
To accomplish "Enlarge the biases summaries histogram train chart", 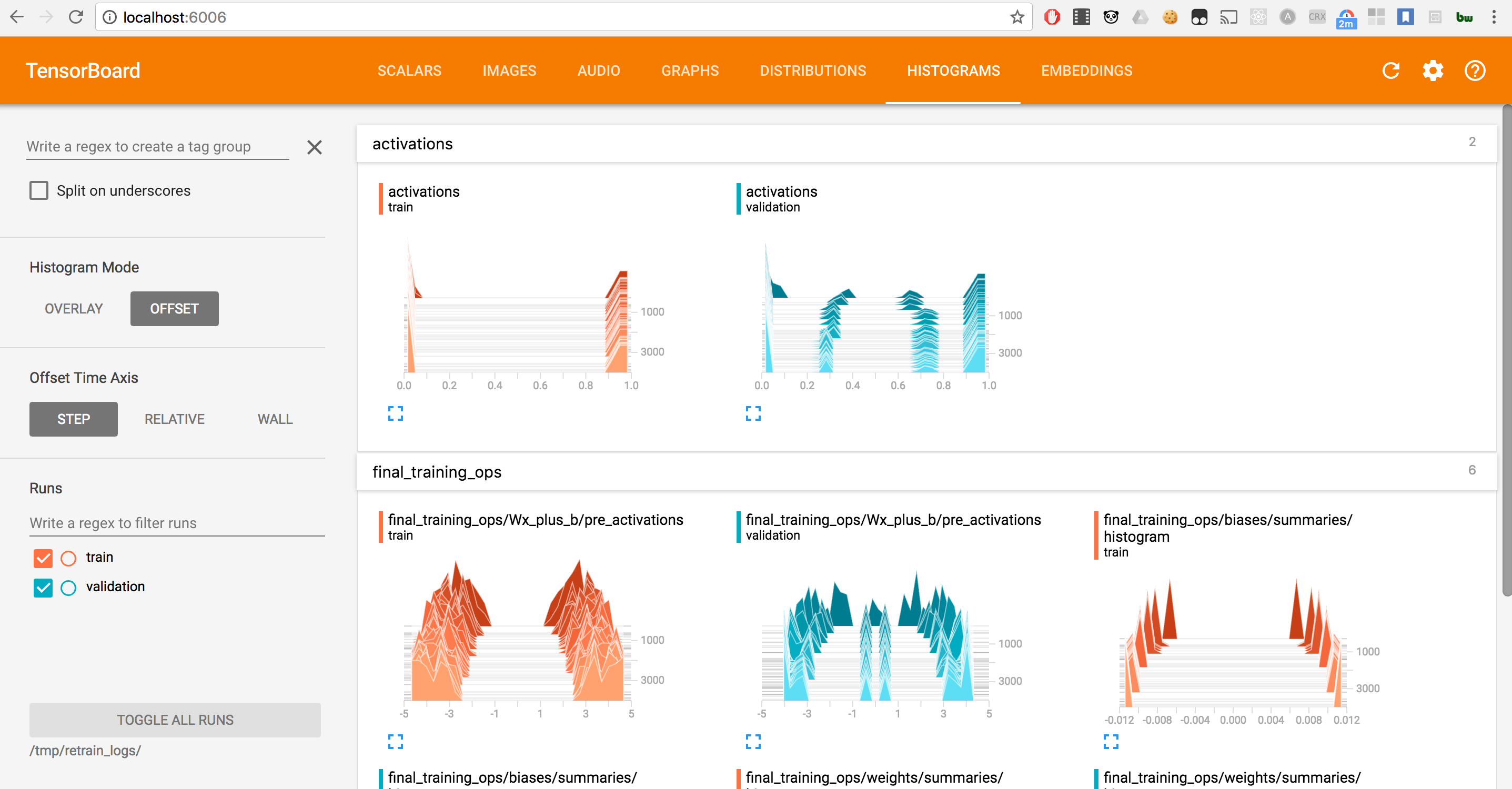I will tap(1111, 742).
